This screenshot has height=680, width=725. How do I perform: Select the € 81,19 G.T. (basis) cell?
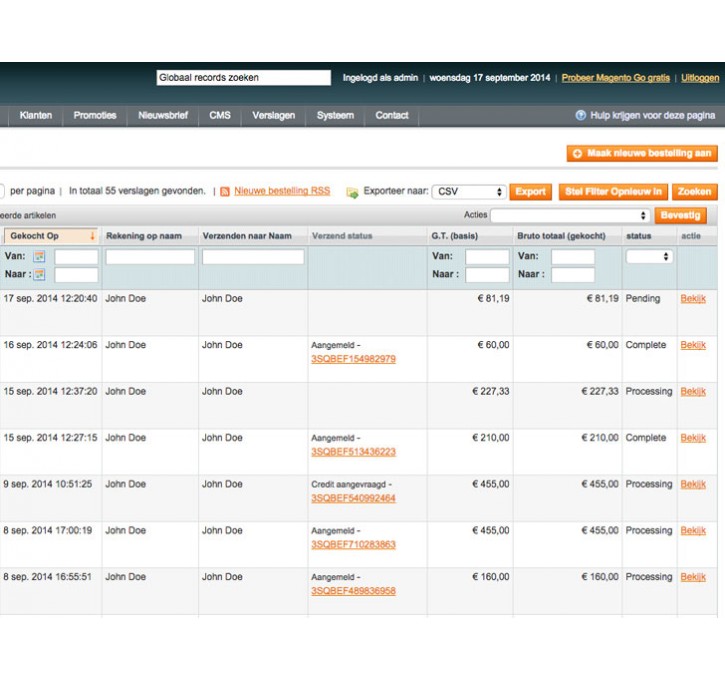point(470,312)
